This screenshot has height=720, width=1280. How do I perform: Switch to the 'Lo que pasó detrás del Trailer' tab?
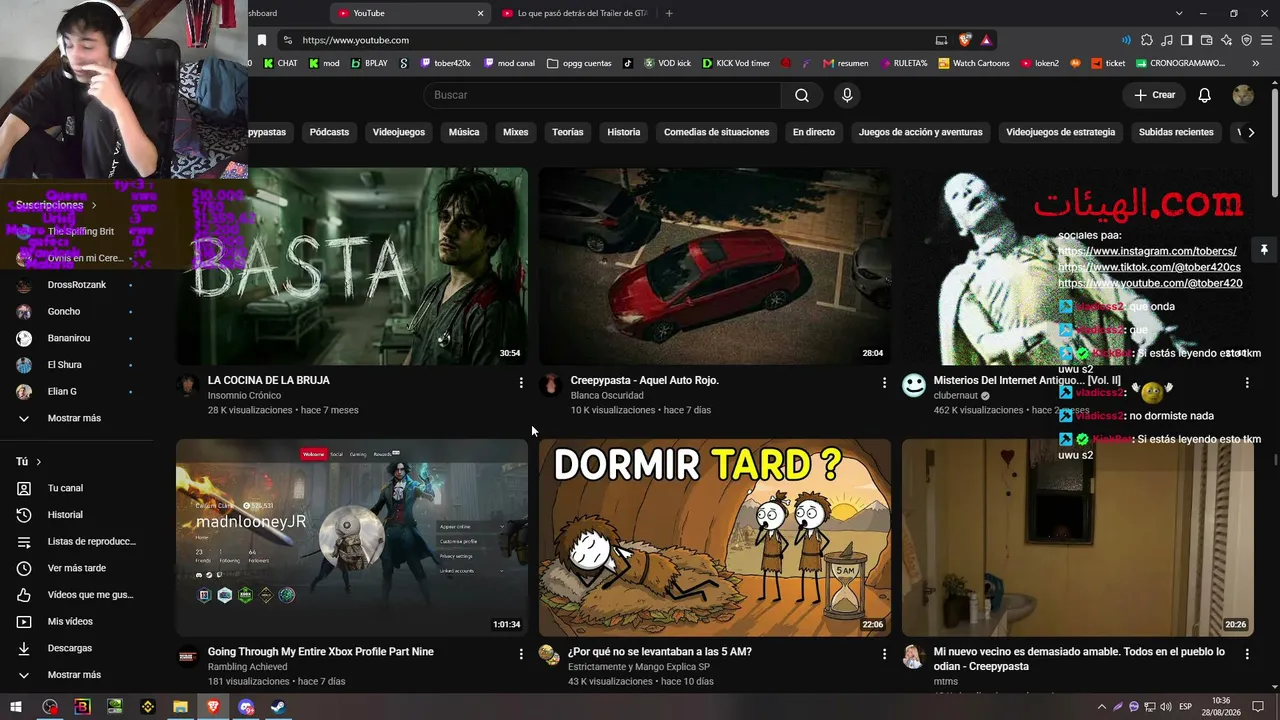point(574,13)
